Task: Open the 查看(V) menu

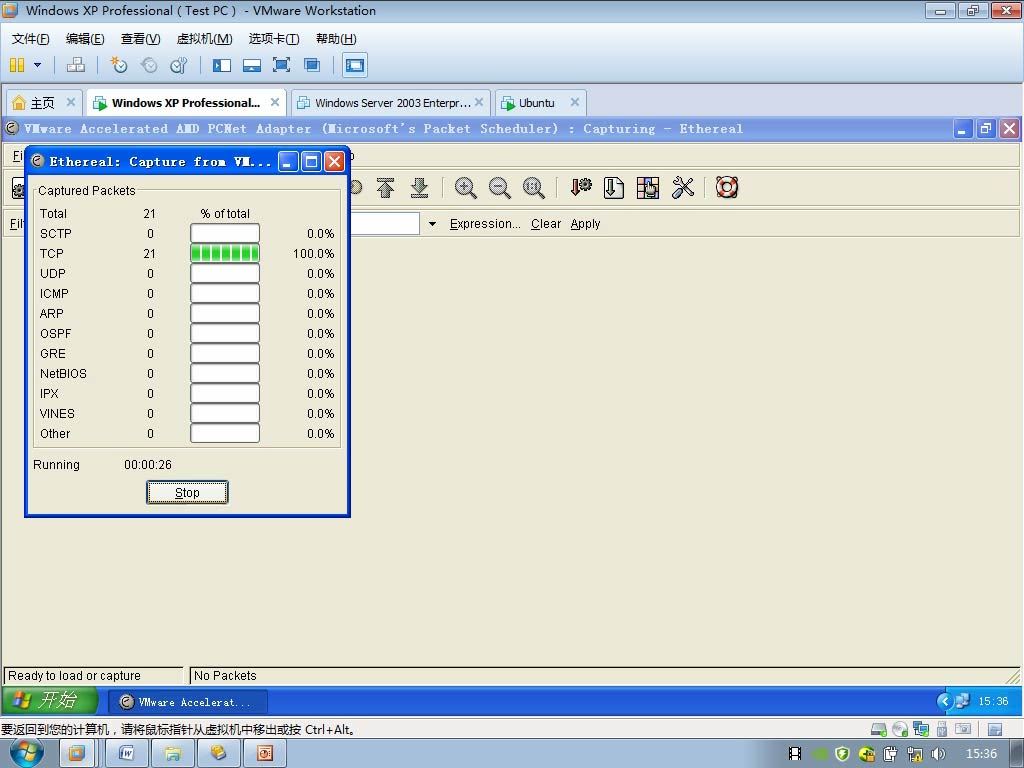Action: point(140,39)
